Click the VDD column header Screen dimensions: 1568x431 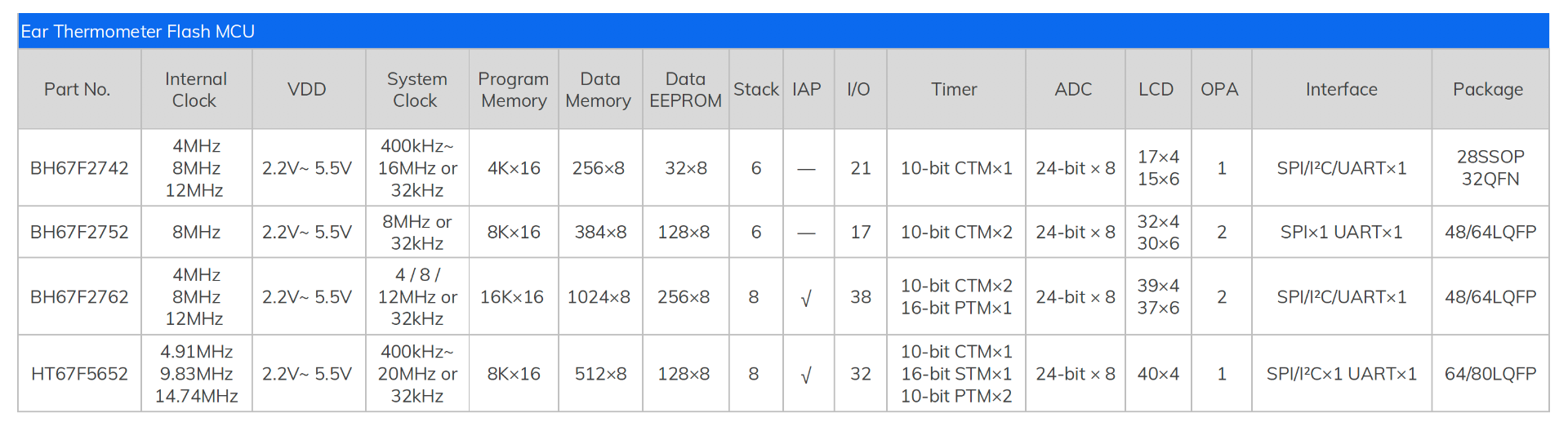pos(307,89)
